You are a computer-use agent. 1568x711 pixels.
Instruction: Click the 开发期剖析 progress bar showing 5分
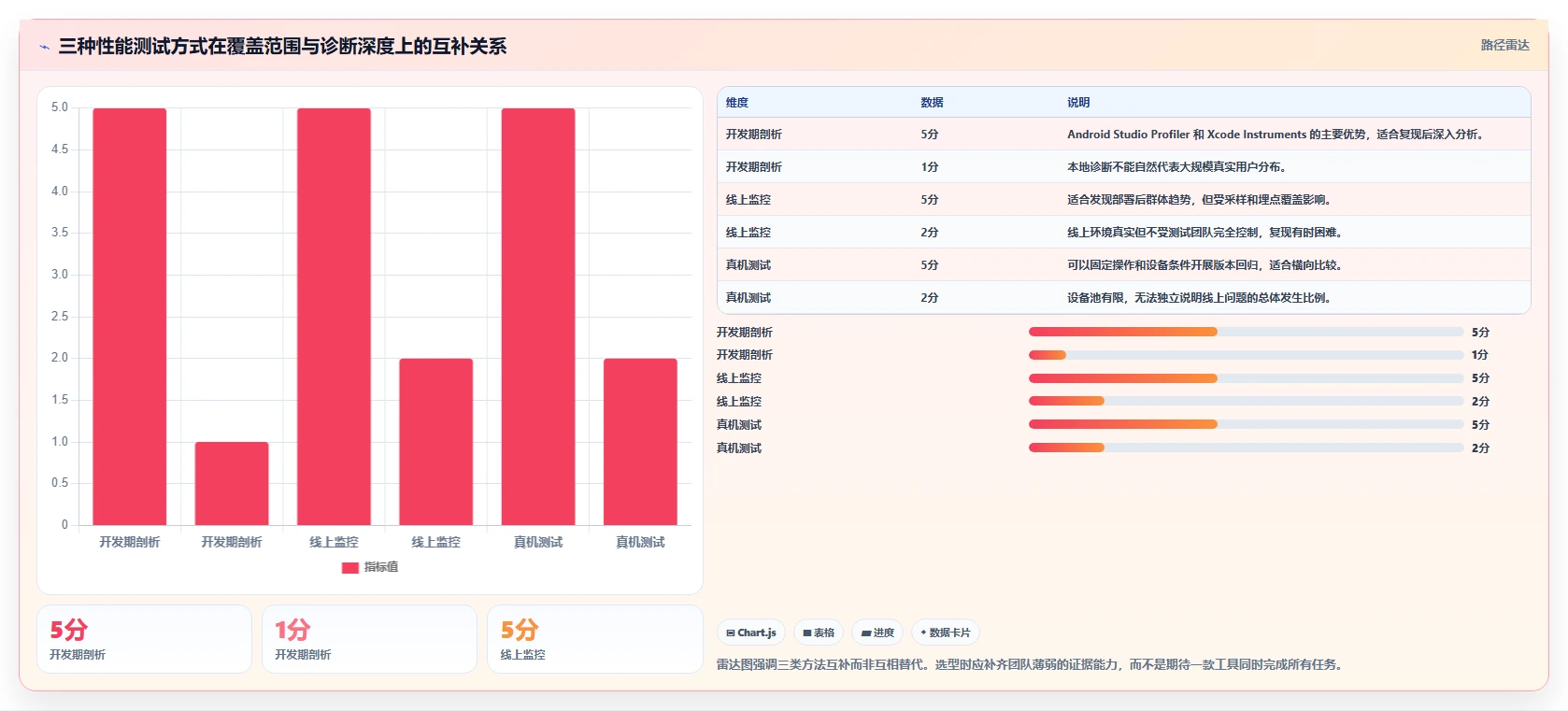click(1246, 332)
